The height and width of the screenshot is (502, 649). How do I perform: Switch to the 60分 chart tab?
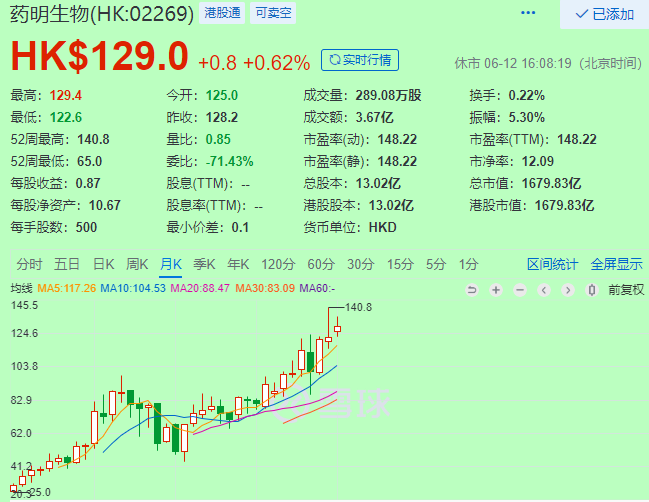point(321,264)
